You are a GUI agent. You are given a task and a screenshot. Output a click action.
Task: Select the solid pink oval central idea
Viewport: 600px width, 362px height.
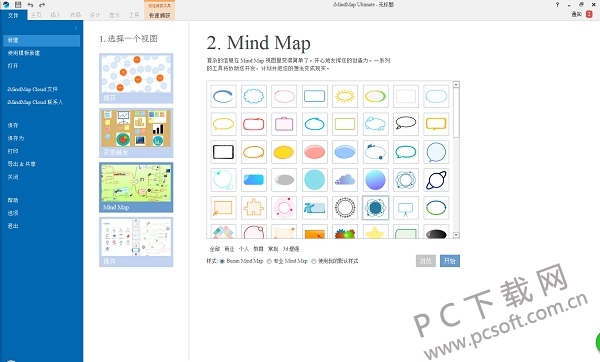pyautogui.click(x=315, y=152)
